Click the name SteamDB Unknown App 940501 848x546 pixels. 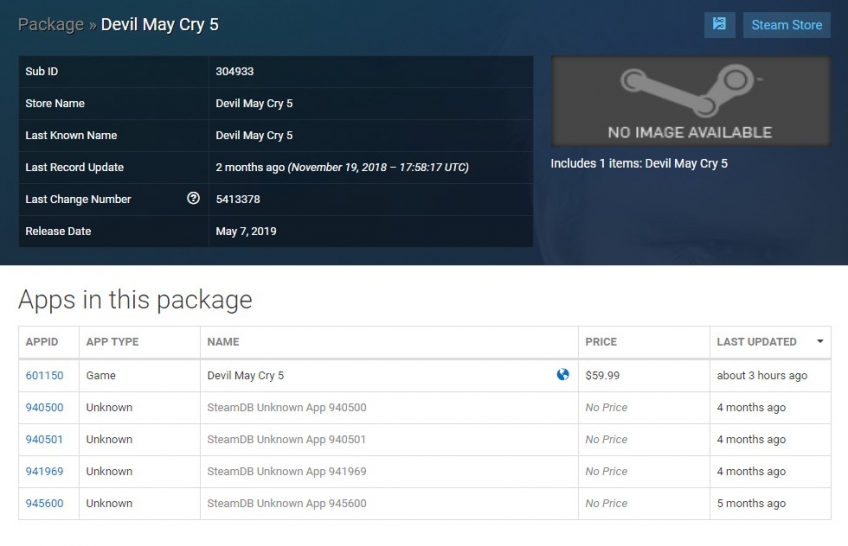coord(287,439)
